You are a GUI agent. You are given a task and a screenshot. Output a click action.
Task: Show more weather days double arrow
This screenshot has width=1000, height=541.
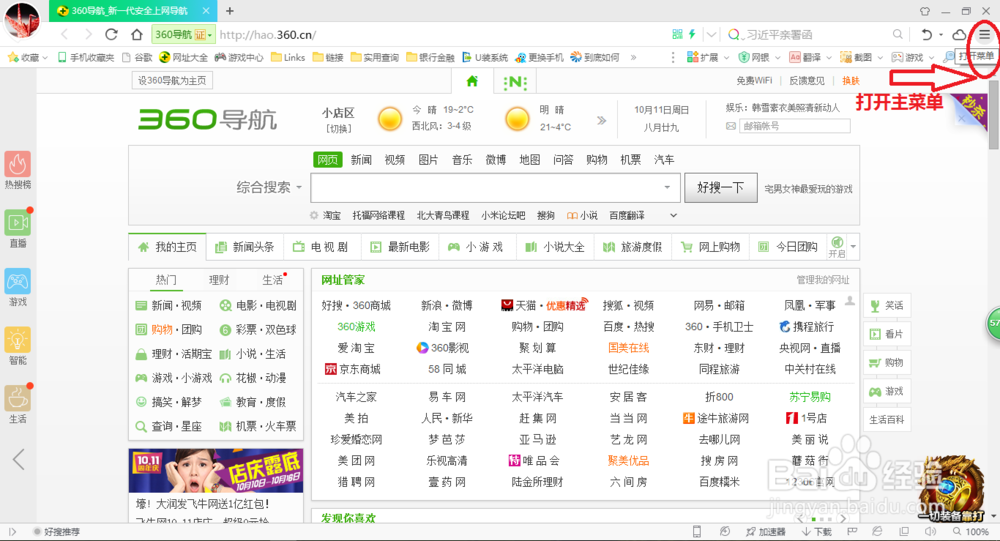tap(601, 121)
